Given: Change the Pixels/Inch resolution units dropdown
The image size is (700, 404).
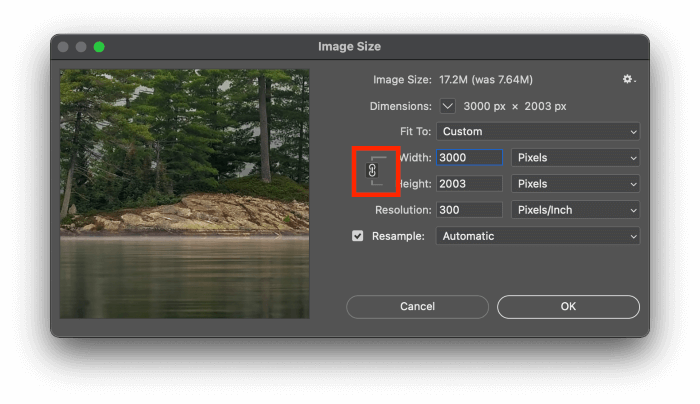Looking at the screenshot, I should click(574, 210).
